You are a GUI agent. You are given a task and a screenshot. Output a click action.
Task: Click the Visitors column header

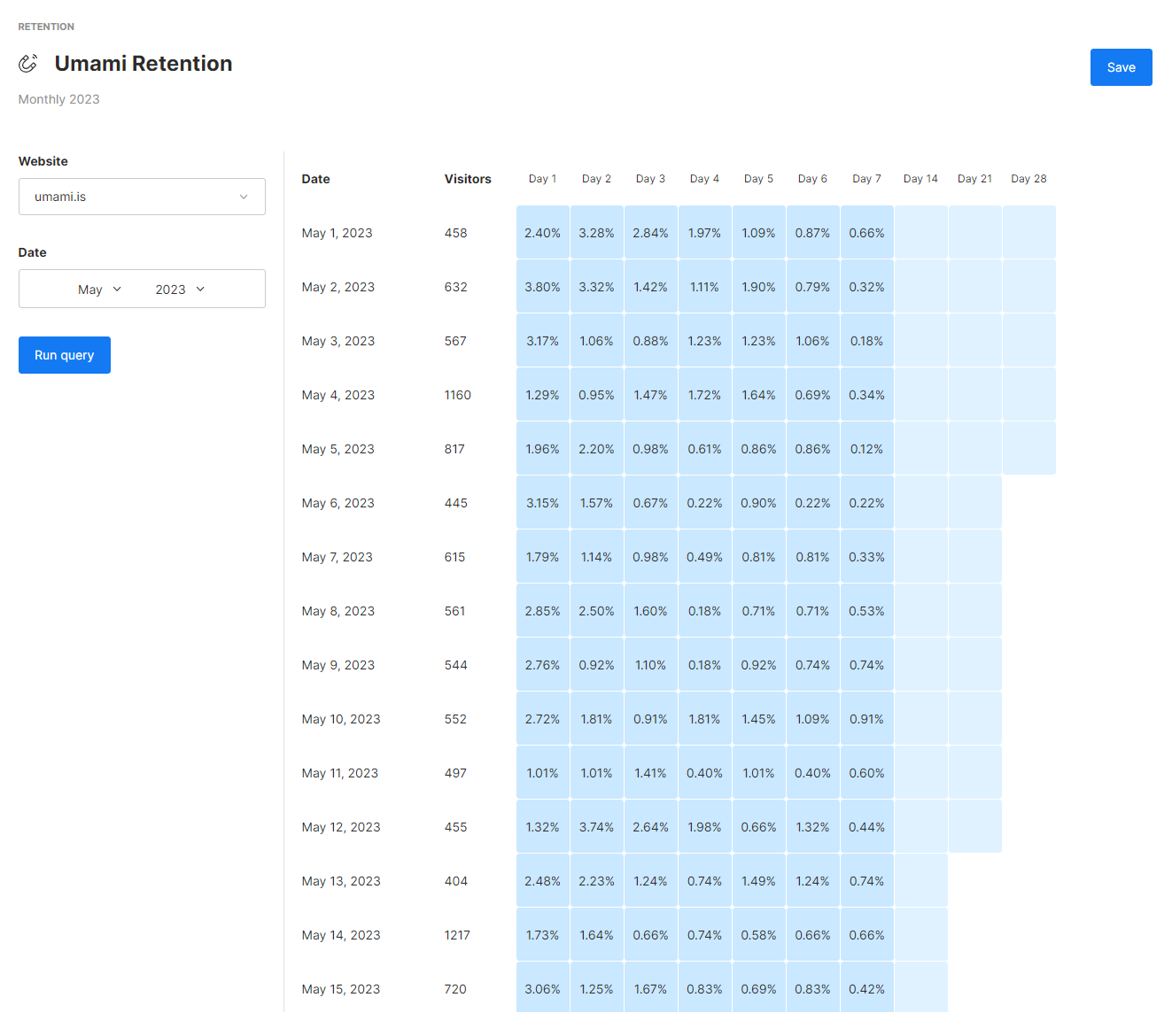[468, 179]
